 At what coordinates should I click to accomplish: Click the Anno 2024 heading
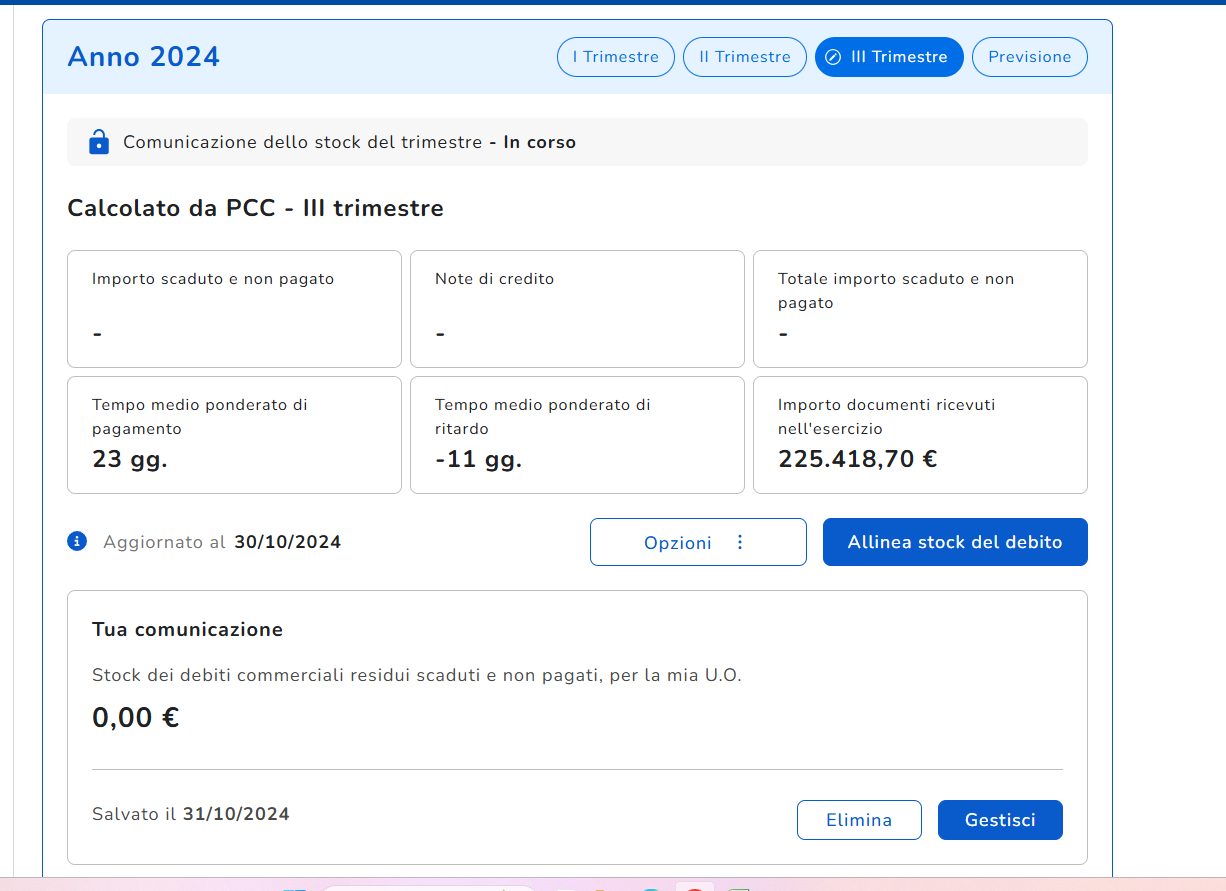click(x=143, y=57)
